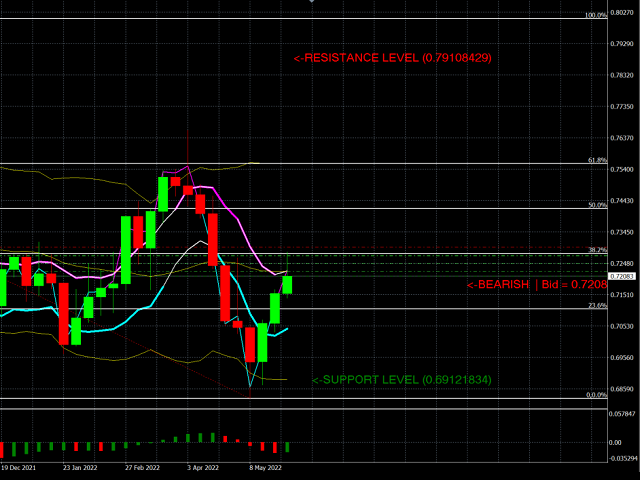Click indicator scale value -0.035294
The width and height of the screenshot is (640, 480).
623,458
